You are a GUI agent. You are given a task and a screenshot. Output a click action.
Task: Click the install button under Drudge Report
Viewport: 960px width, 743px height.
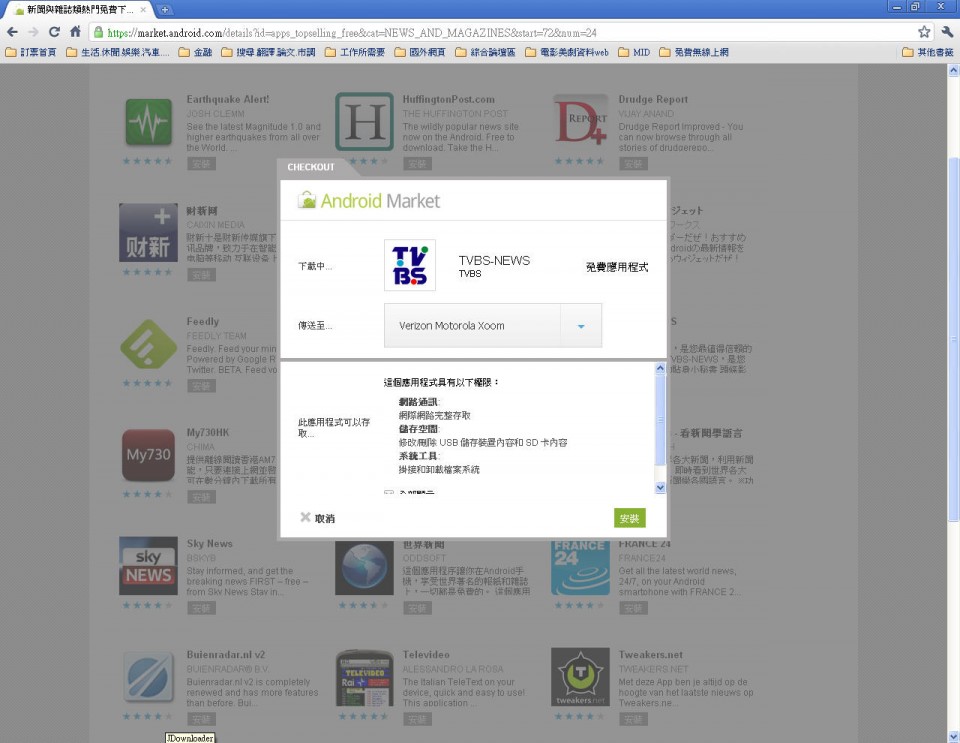(633, 163)
